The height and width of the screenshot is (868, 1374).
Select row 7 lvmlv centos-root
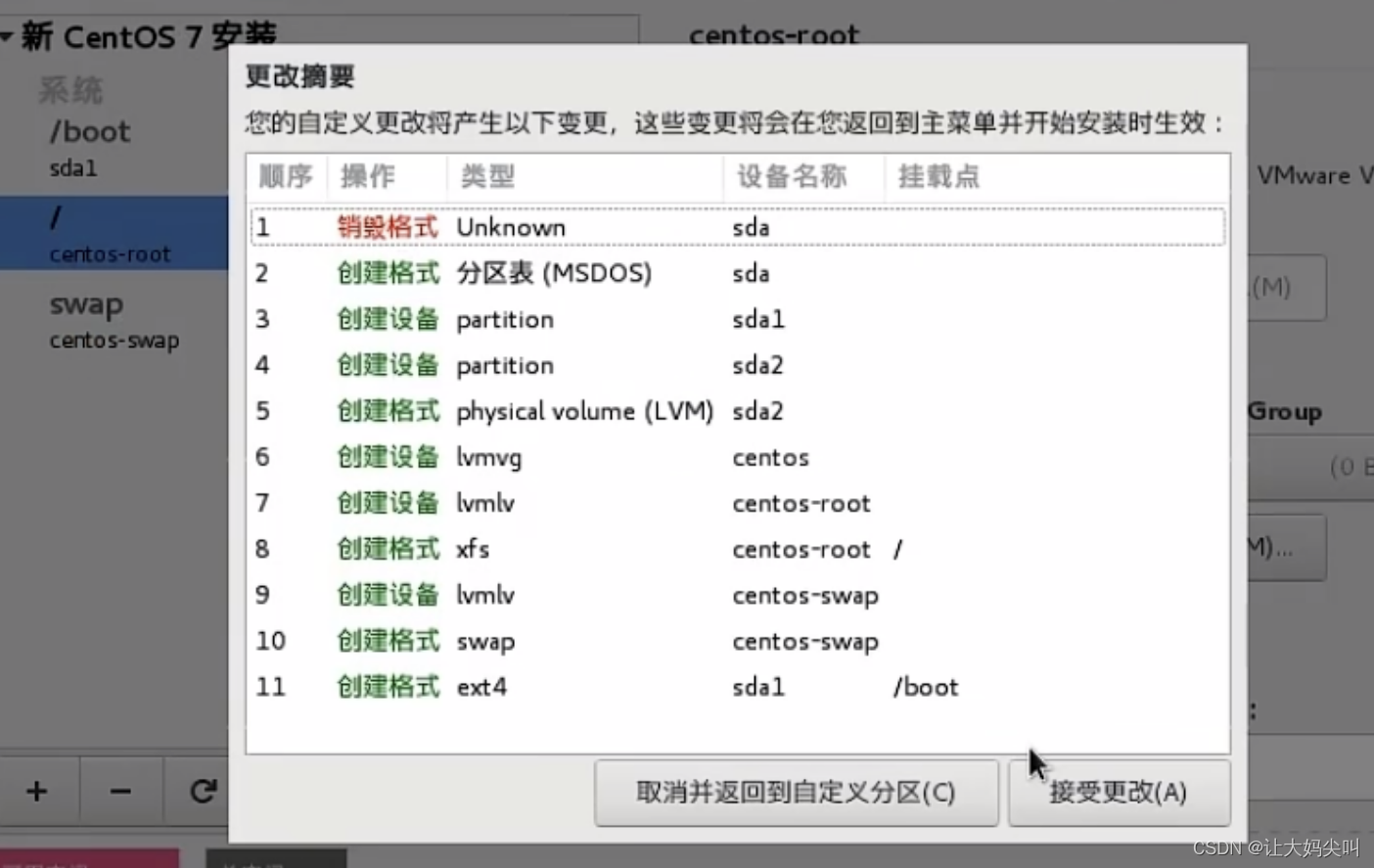coord(738,503)
